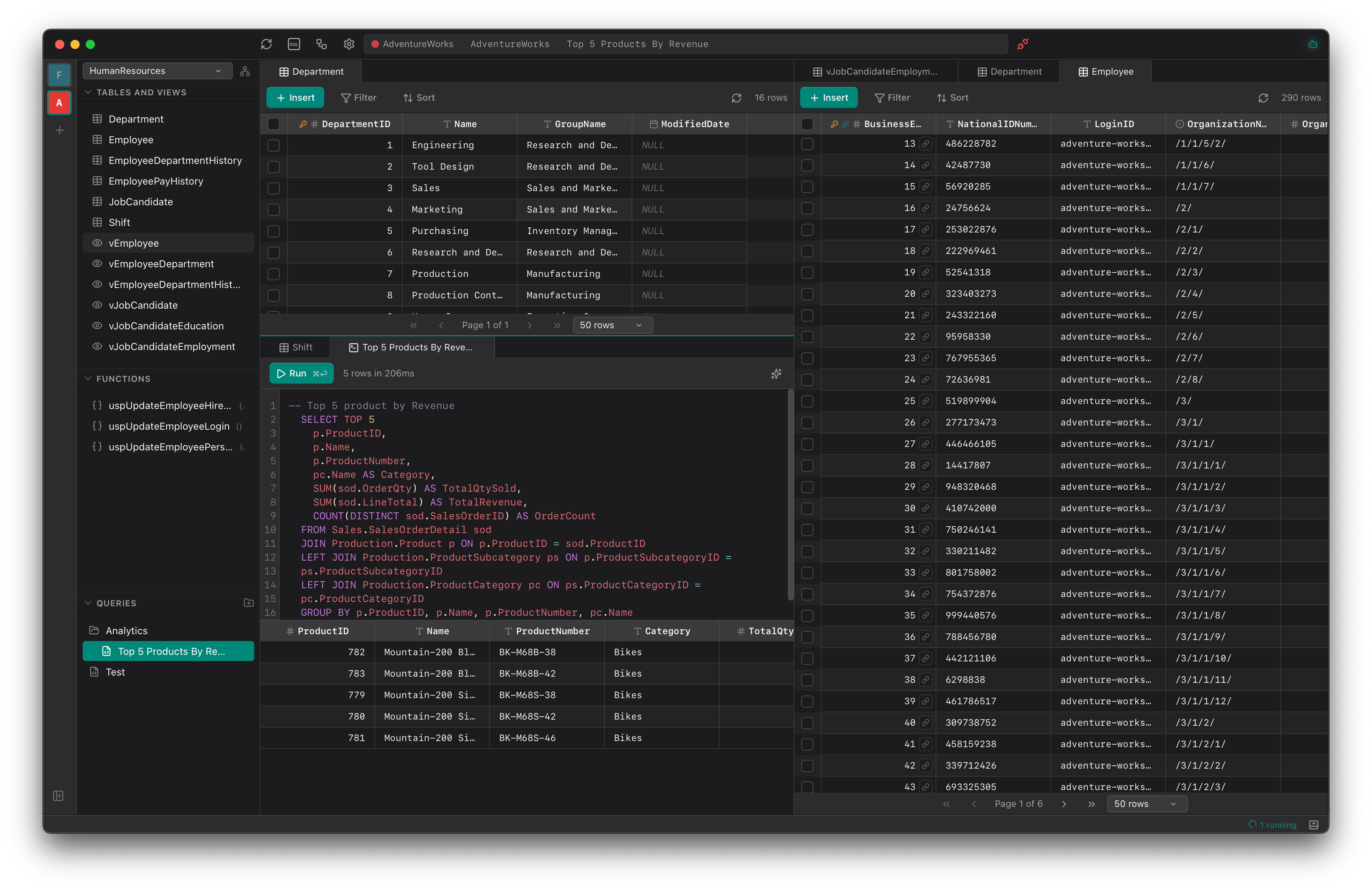Click Insert button in Employee table pane

(x=828, y=98)
